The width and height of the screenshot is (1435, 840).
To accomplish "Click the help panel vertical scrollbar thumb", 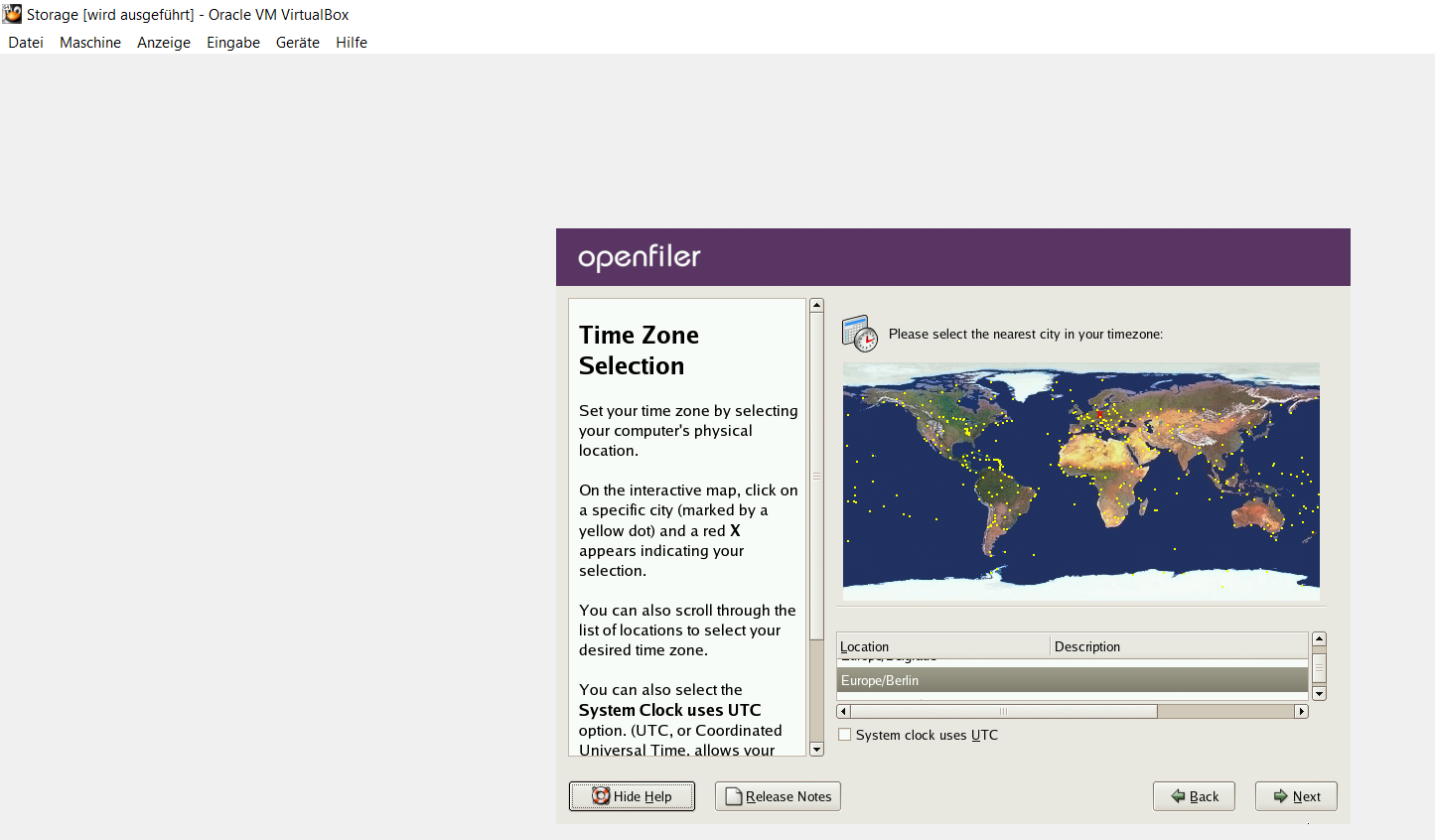I will pyautogui.click(x=816, y=477).
